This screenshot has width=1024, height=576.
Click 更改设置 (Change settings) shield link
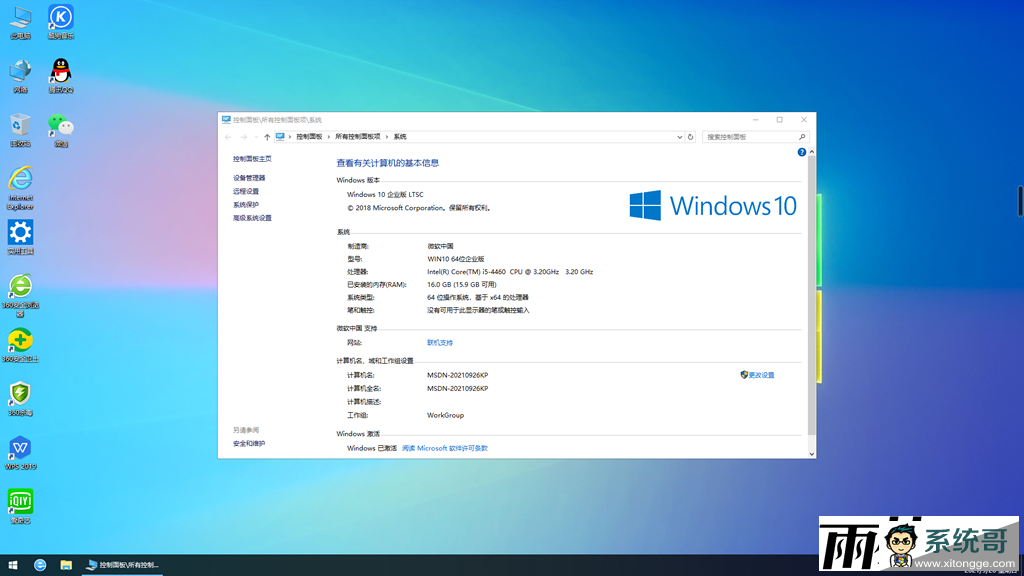pos(757,375)
